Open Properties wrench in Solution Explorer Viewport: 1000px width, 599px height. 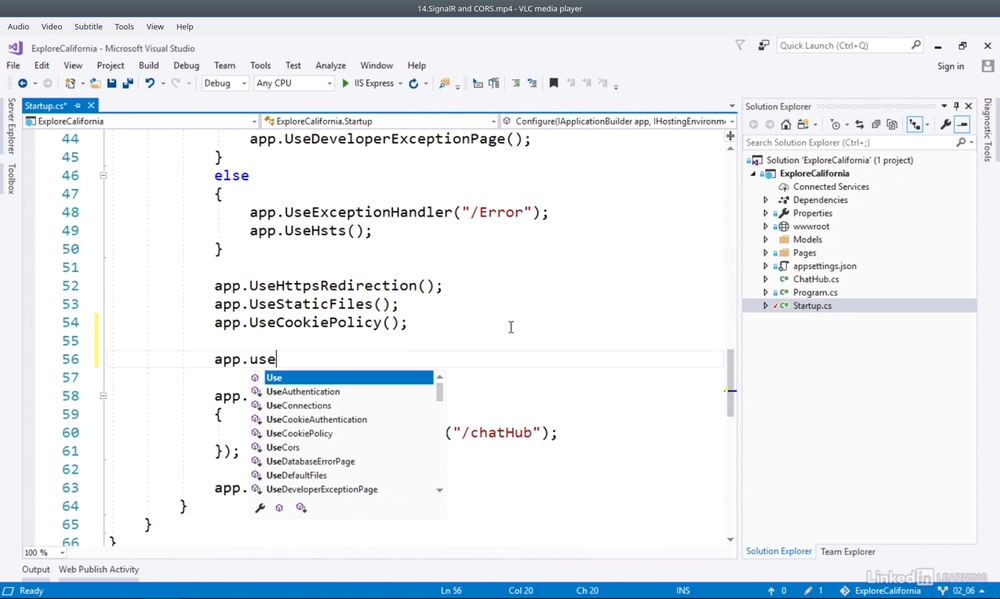click(x=946, y=124)
